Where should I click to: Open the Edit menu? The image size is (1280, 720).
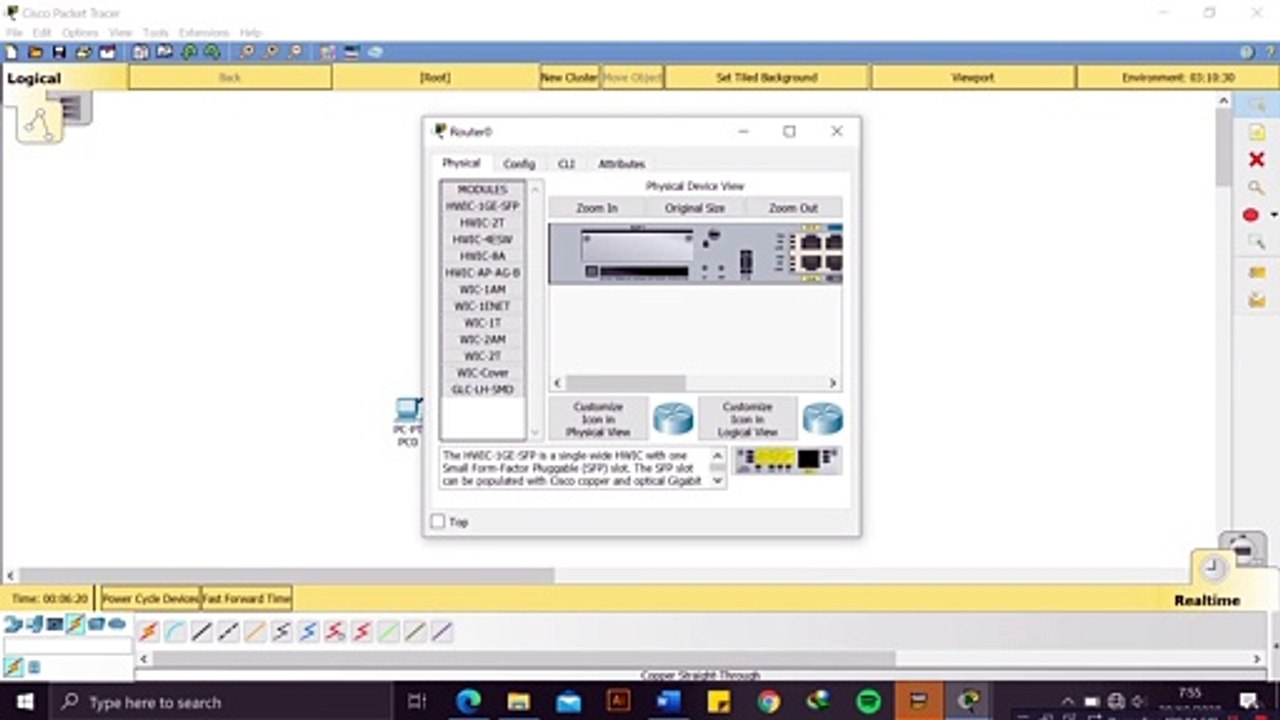42,33
